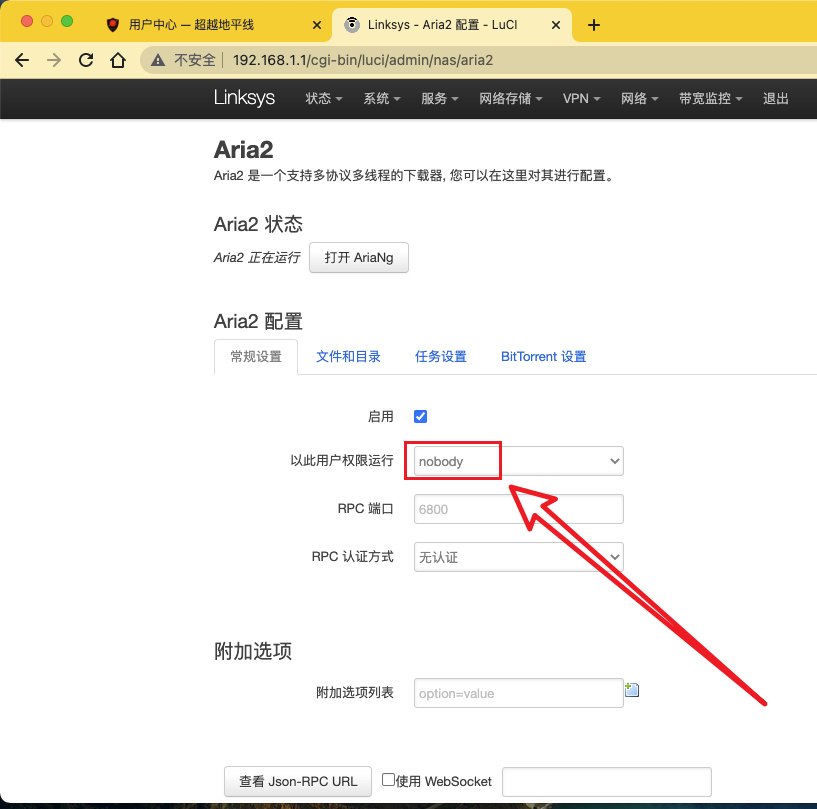Expand the 服务 navigation menu

pyautogui.click(x=440, y=98)
